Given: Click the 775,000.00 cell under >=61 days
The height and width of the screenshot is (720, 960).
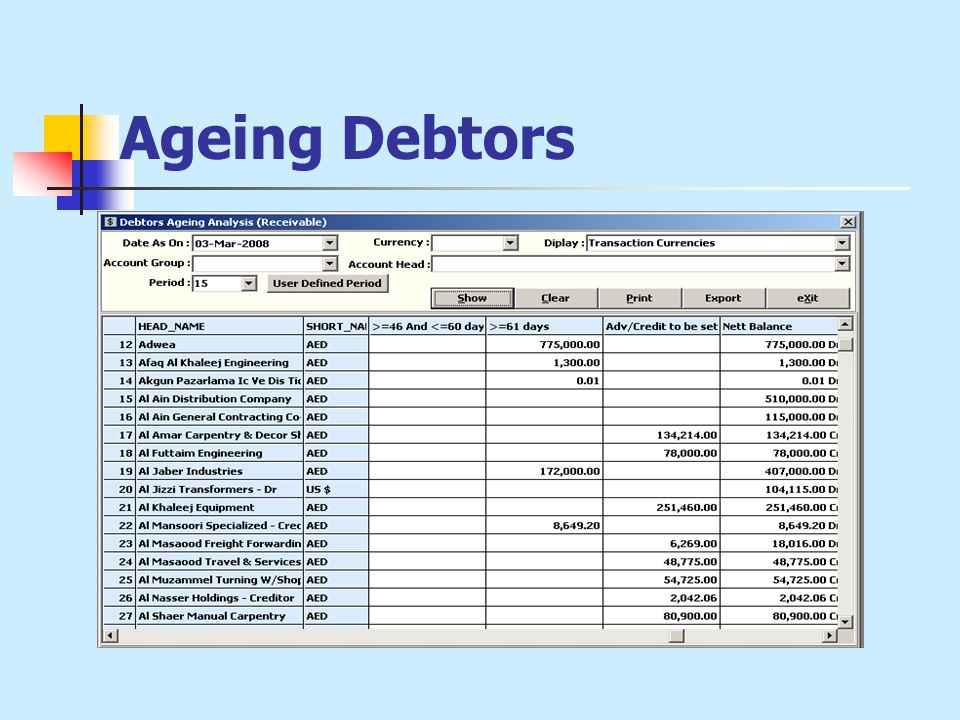Looking at the screenshot, I should pyautogui.click(x=544, y=345).
